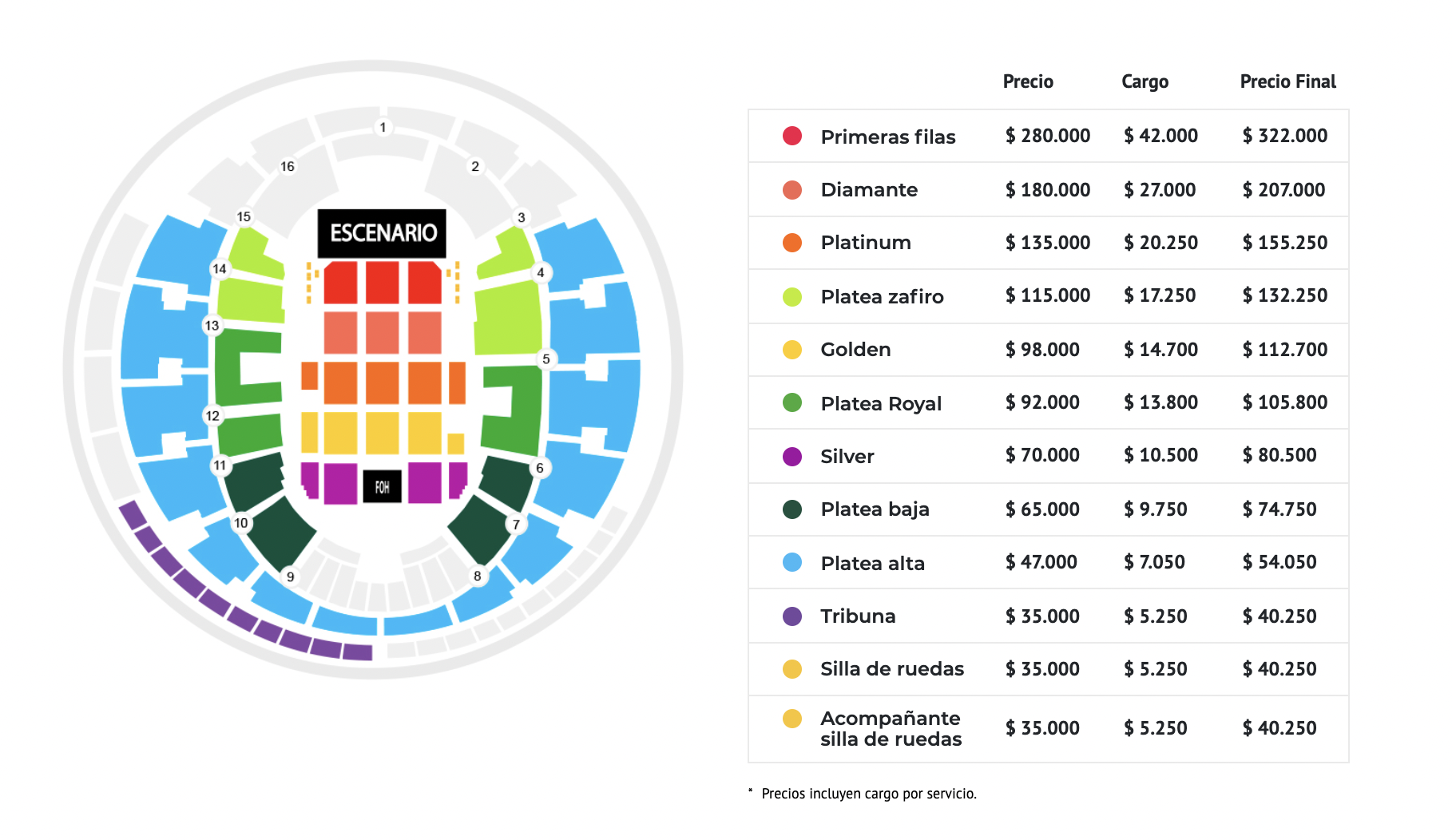Select the Platea zafiro lime legend dot
The height and width of the screenshot is (840, 1452).
coord(791,297)
